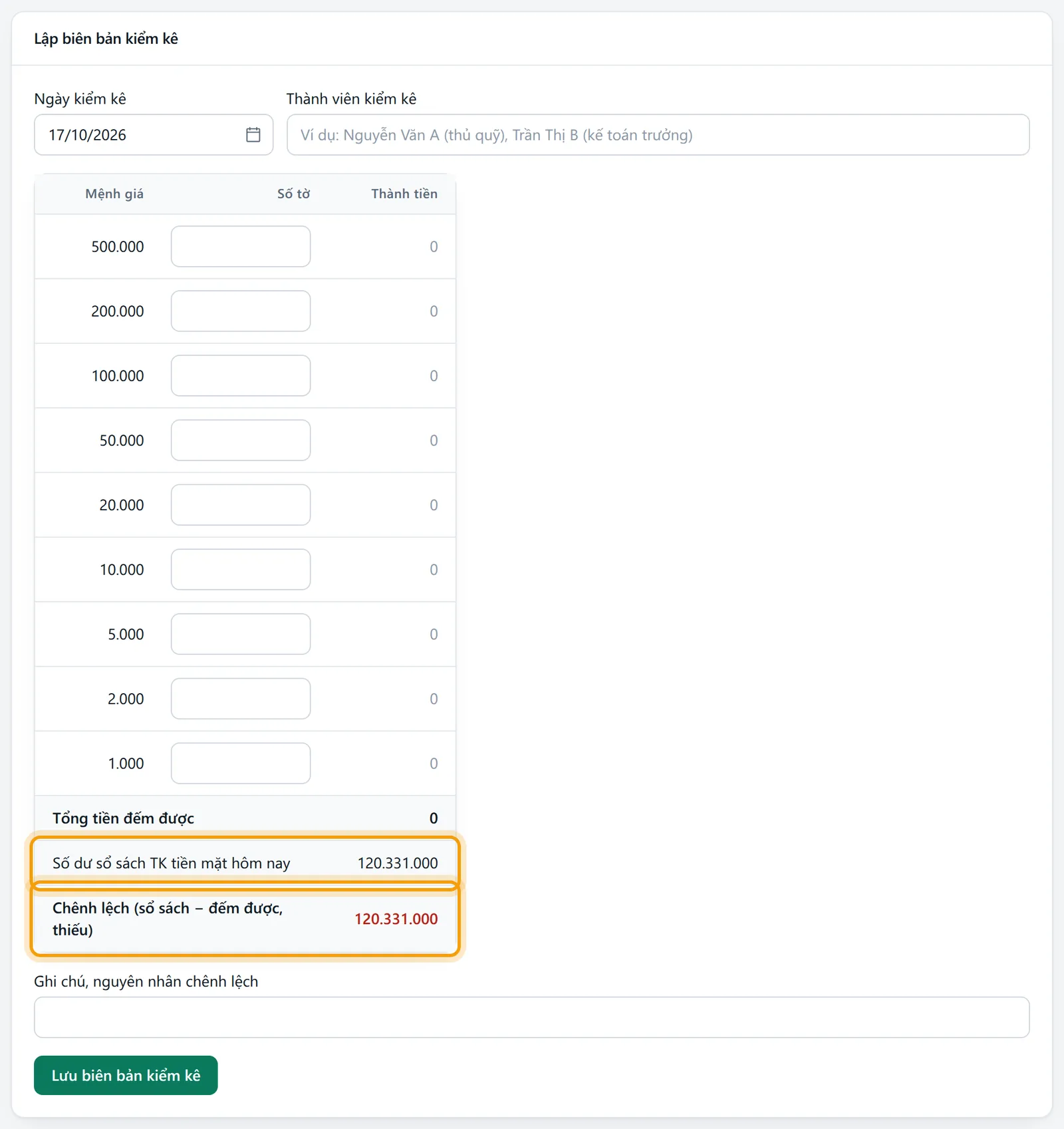
Task: Click the Mệnh giá column header
Action: click(x=114, y=194)
